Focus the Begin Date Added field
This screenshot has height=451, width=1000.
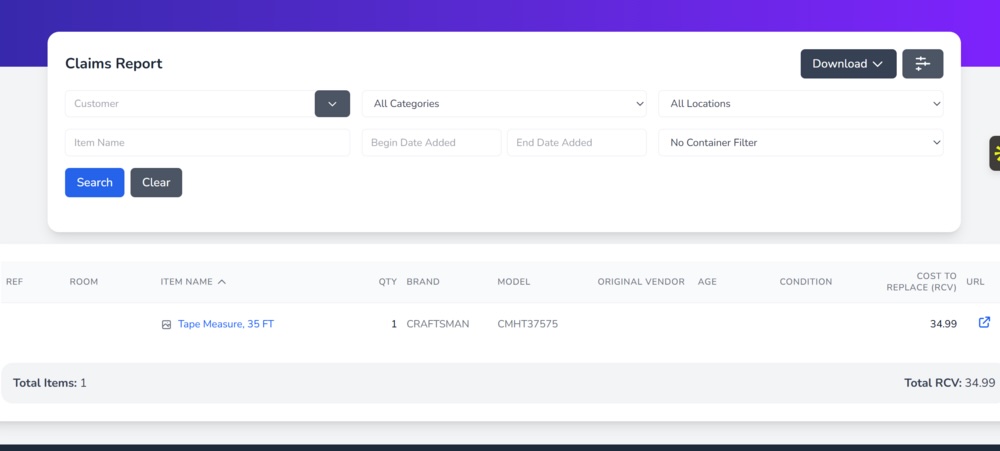[431, 142]
